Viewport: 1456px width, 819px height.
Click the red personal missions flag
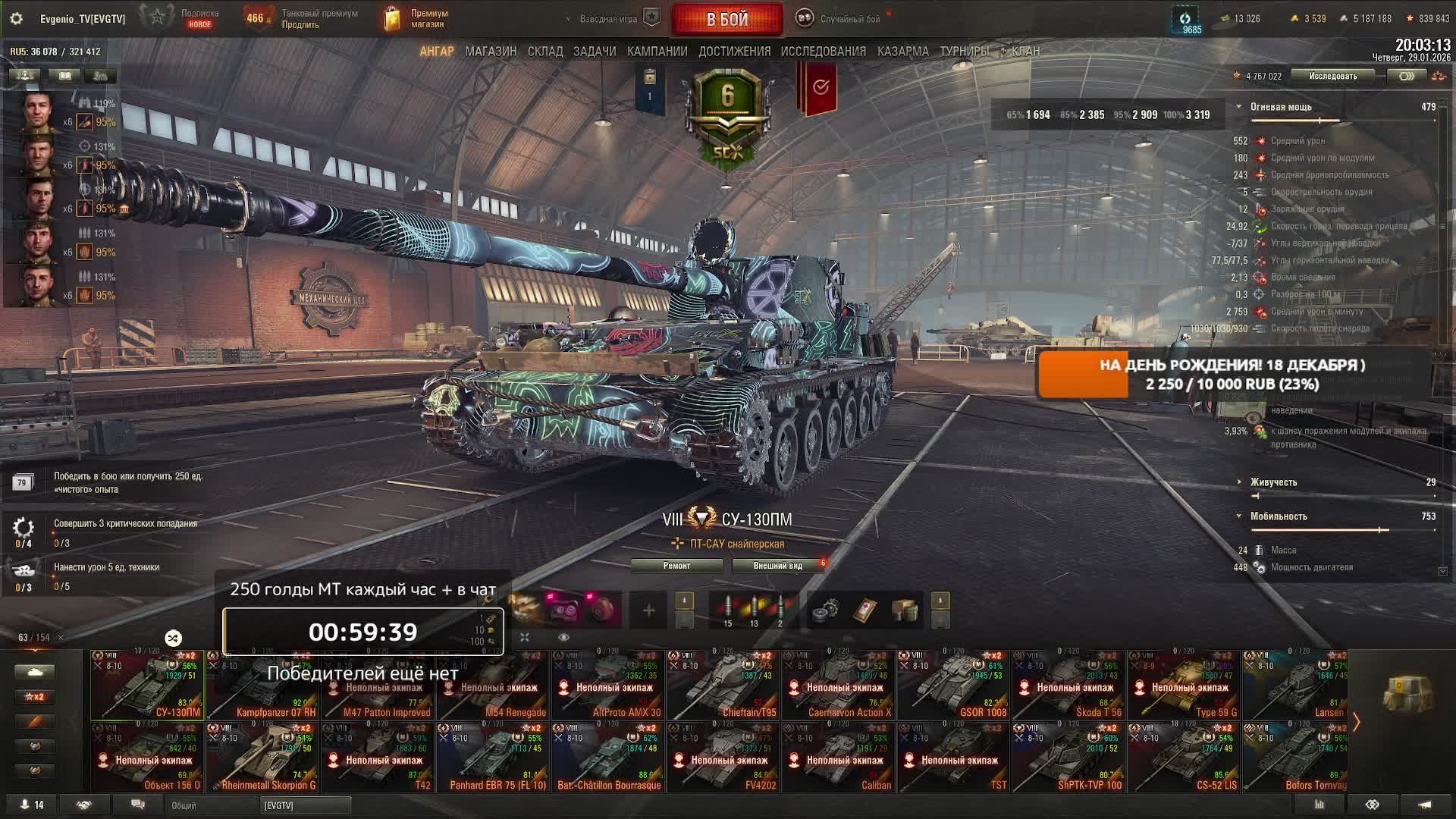coord(820,87)
